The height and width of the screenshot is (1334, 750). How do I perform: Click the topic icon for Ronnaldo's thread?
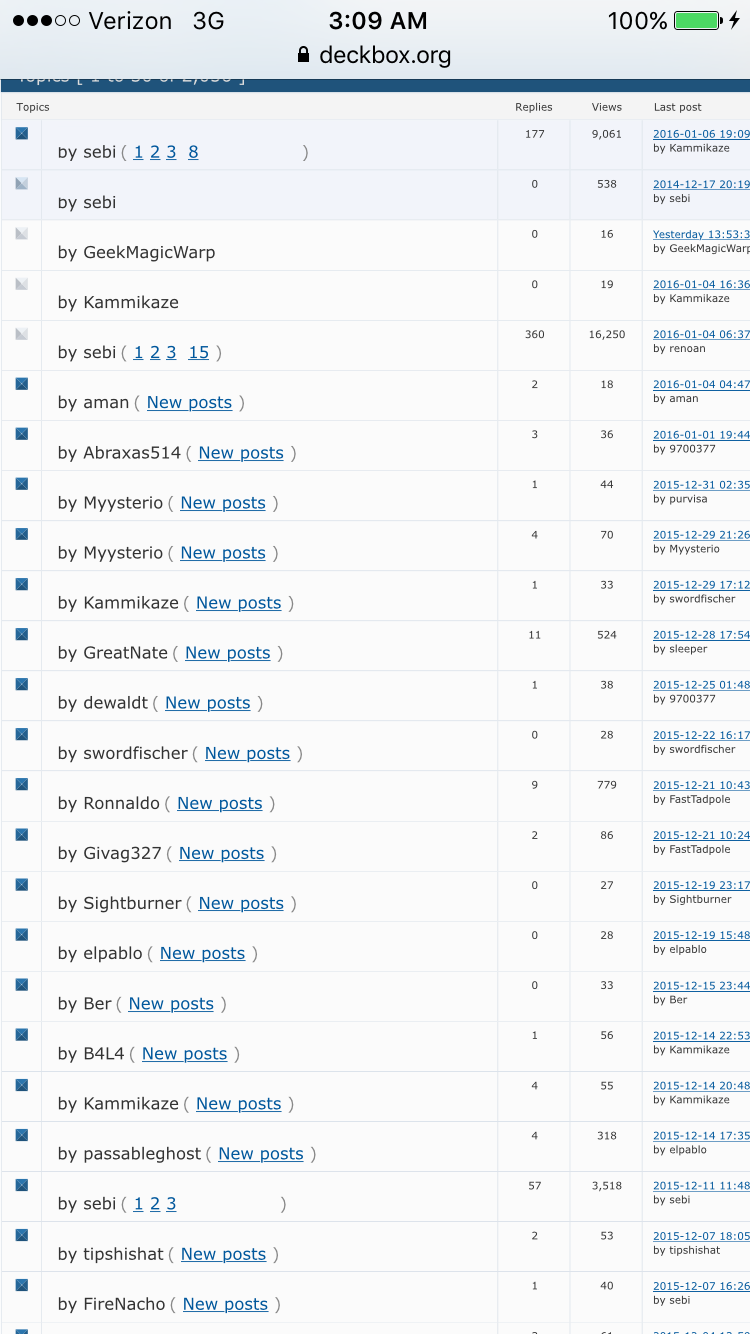(x=21, y=784)
